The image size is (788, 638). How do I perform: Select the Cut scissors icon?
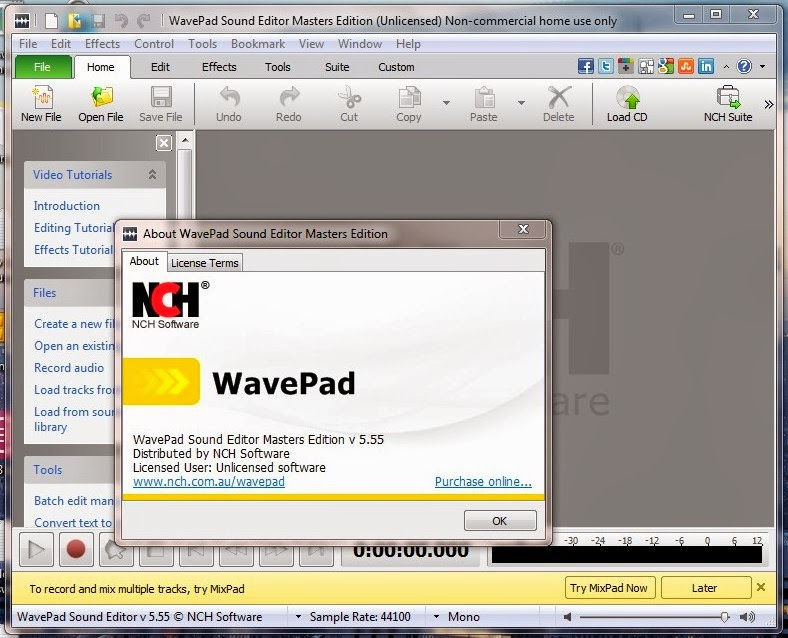coord(349,104)
